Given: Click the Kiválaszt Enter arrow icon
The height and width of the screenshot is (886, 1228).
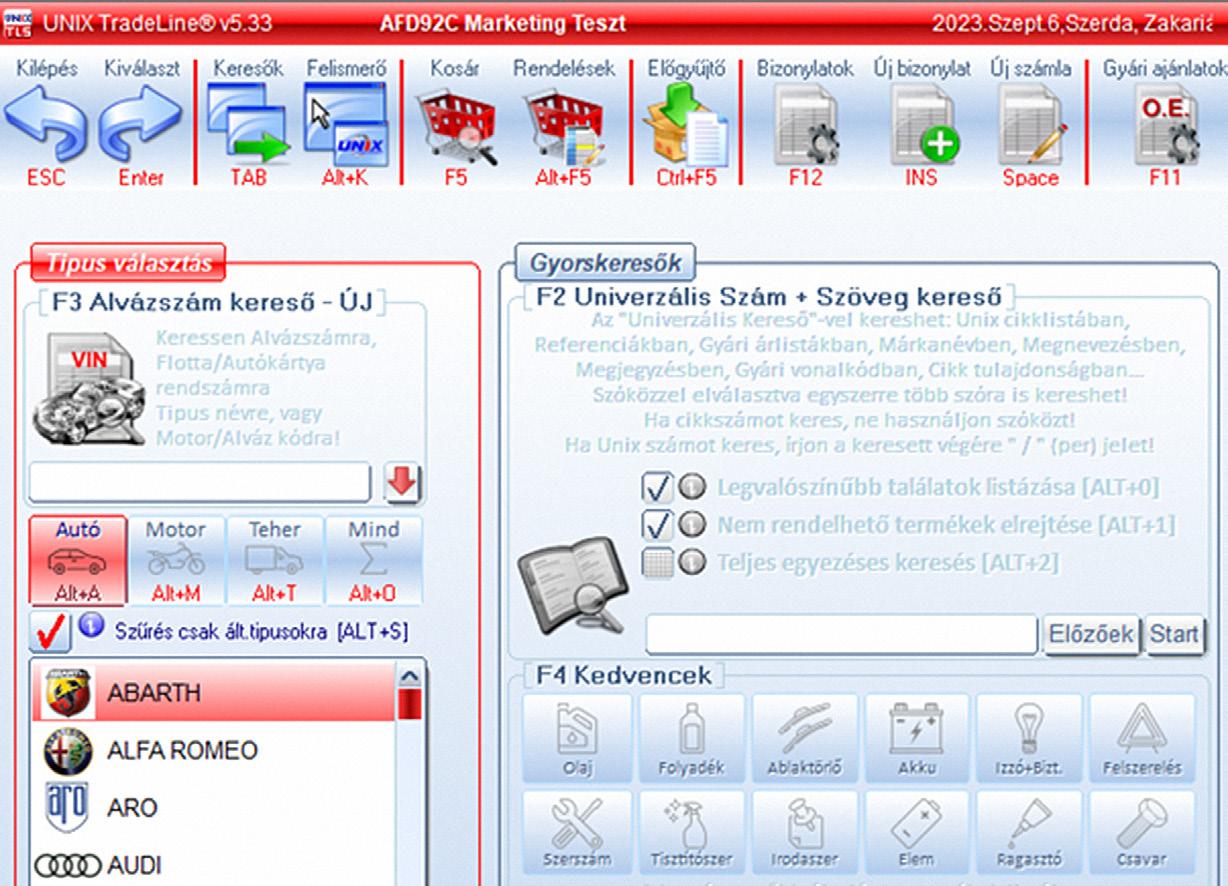Looking at the screenshot, I should [x=141, y=125].
